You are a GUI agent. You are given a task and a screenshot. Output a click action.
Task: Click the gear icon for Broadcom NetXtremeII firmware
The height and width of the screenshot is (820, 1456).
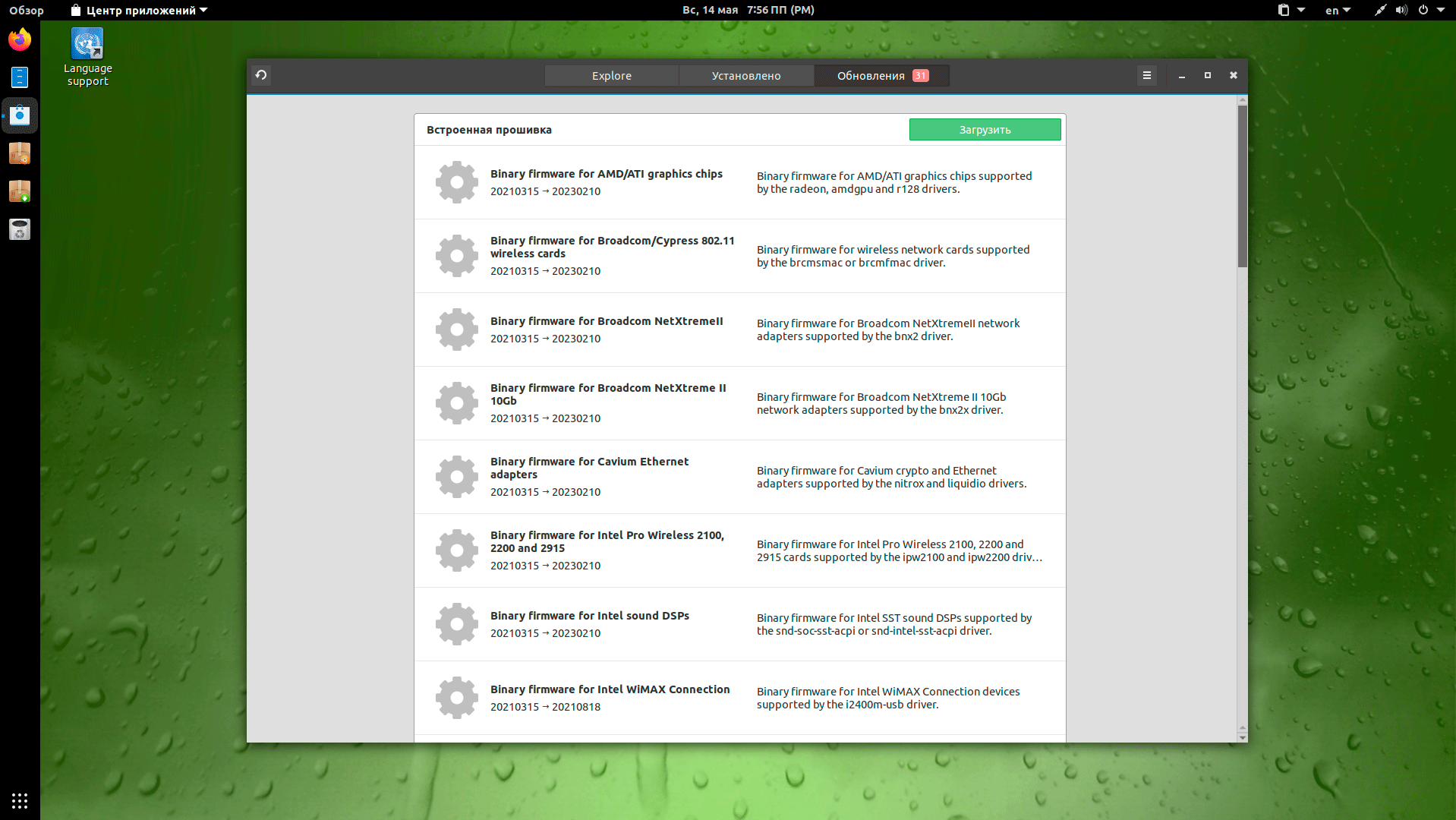click(457, 330)
